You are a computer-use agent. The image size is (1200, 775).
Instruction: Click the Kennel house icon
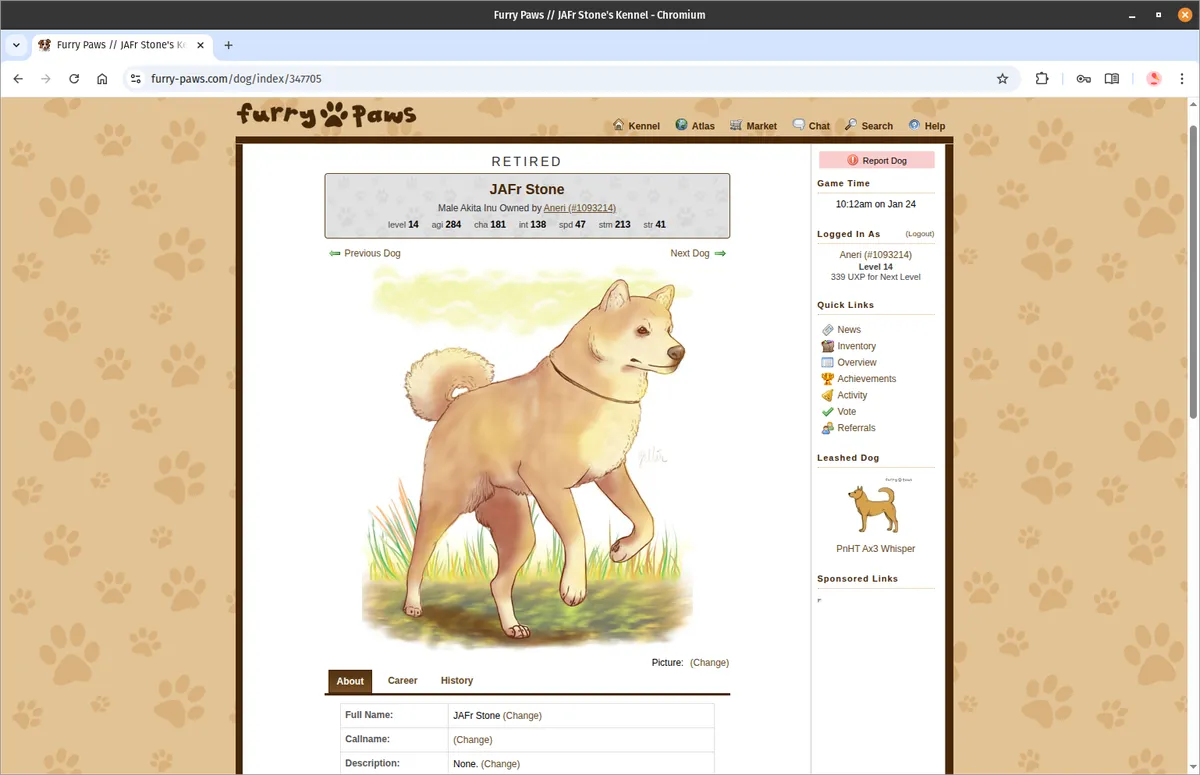[x=618, y=125]
